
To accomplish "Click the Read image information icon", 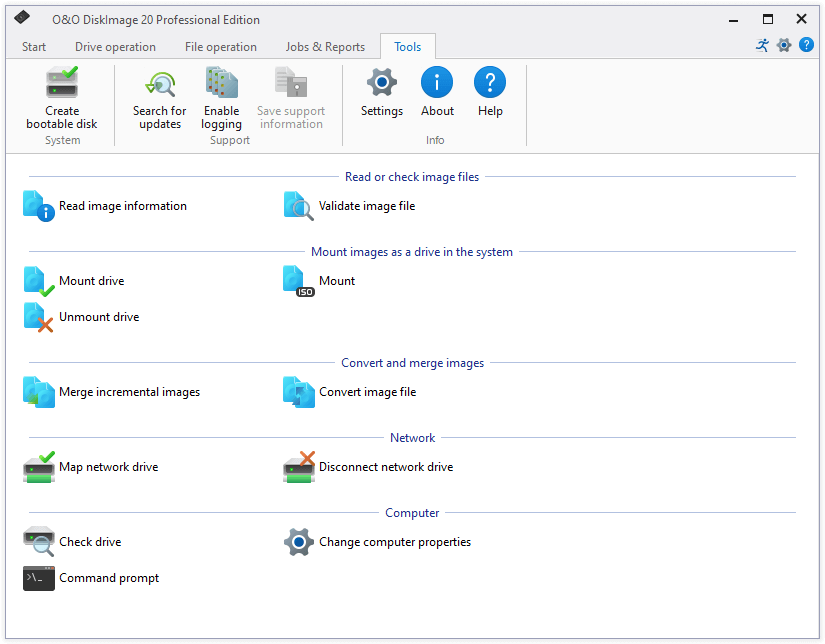I will 39,206.
